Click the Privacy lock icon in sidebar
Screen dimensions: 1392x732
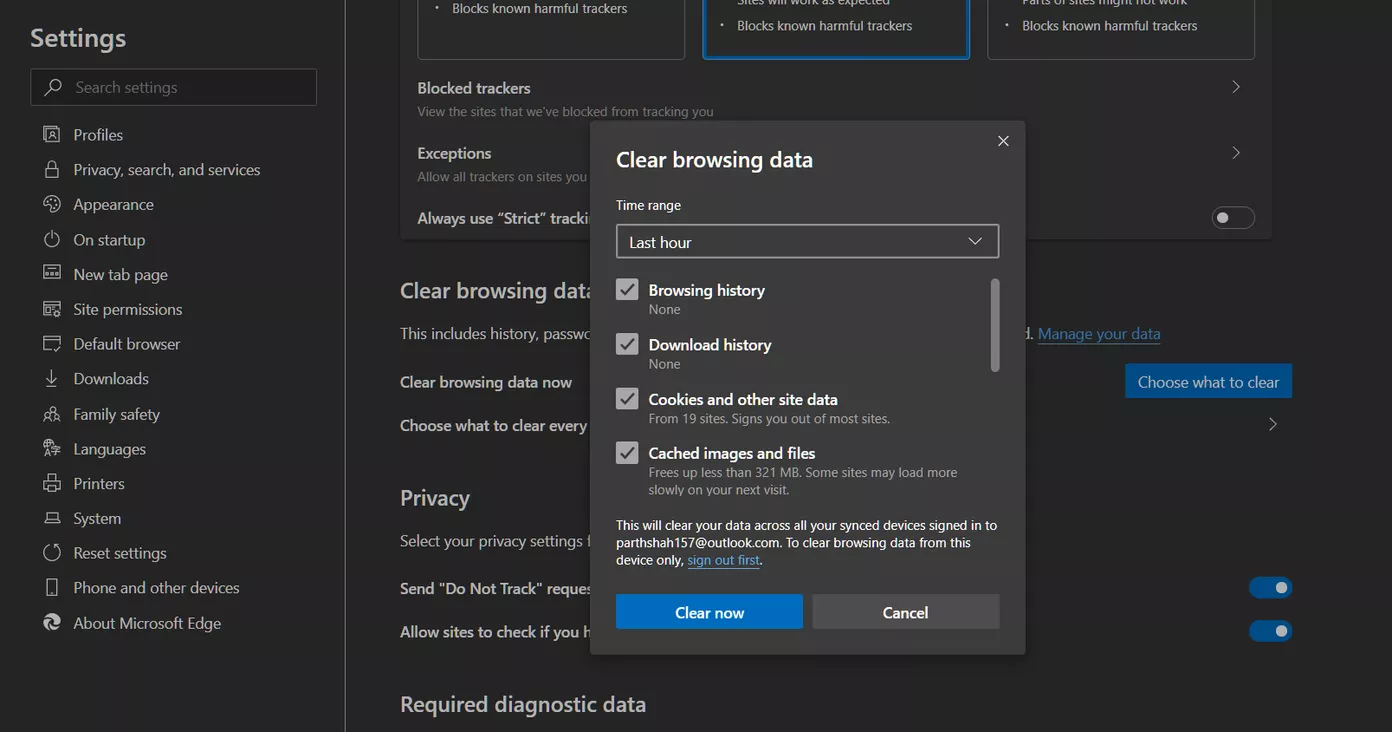coord(52,170)
